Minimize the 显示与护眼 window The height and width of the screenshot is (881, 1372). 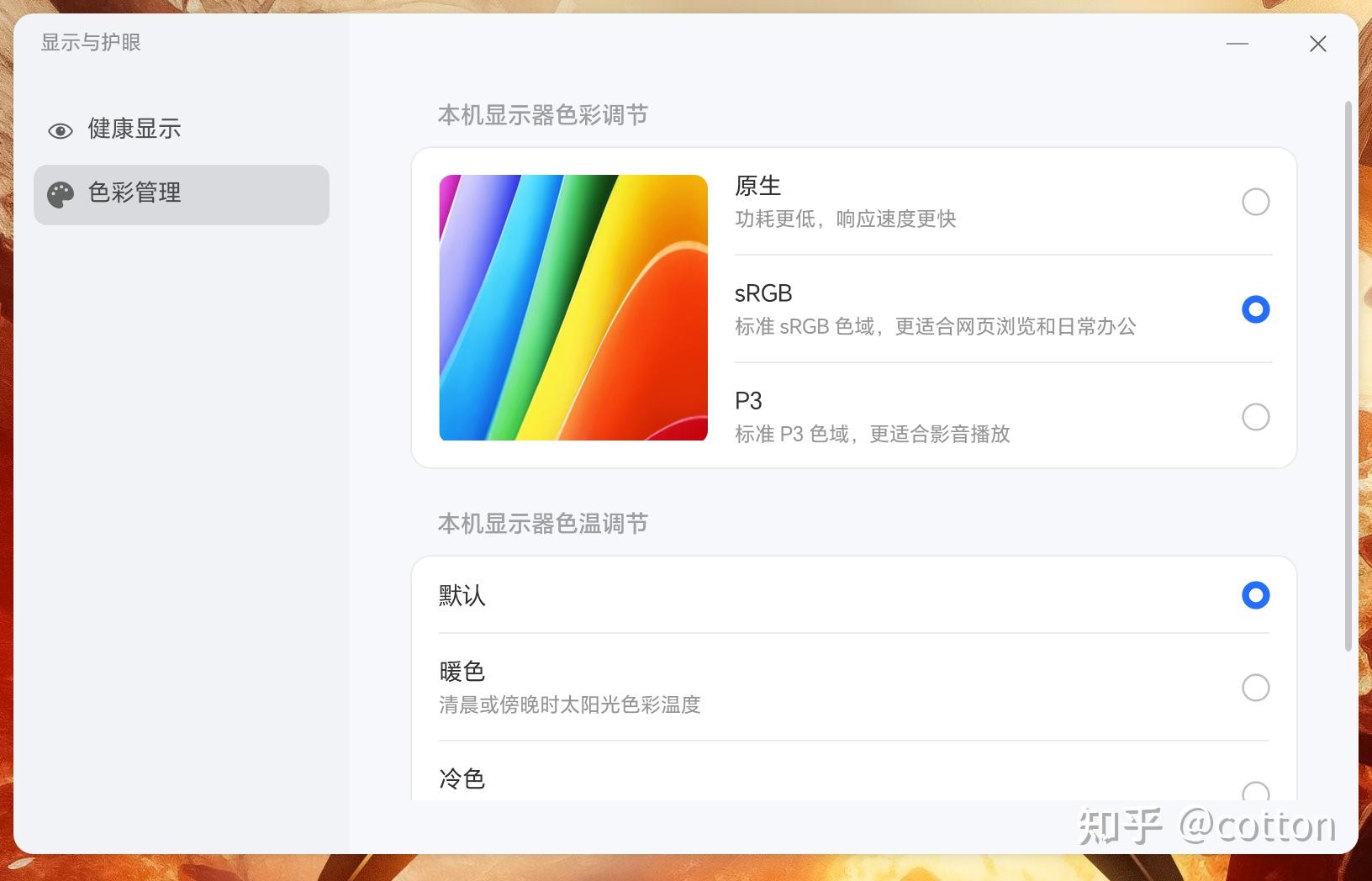(x=1237, y=44)
